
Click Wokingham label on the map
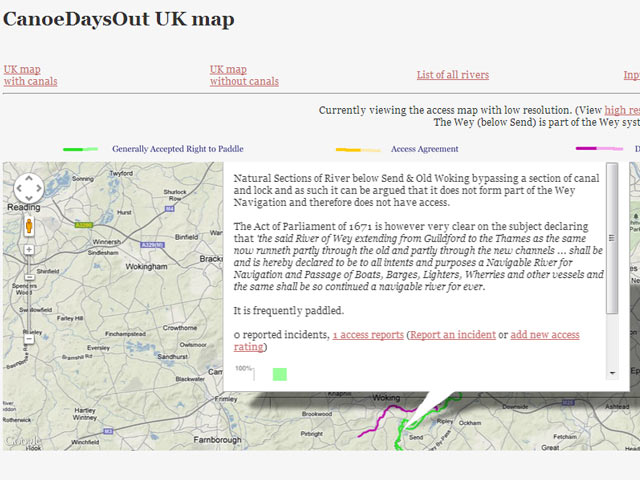[x=146, y=267]
